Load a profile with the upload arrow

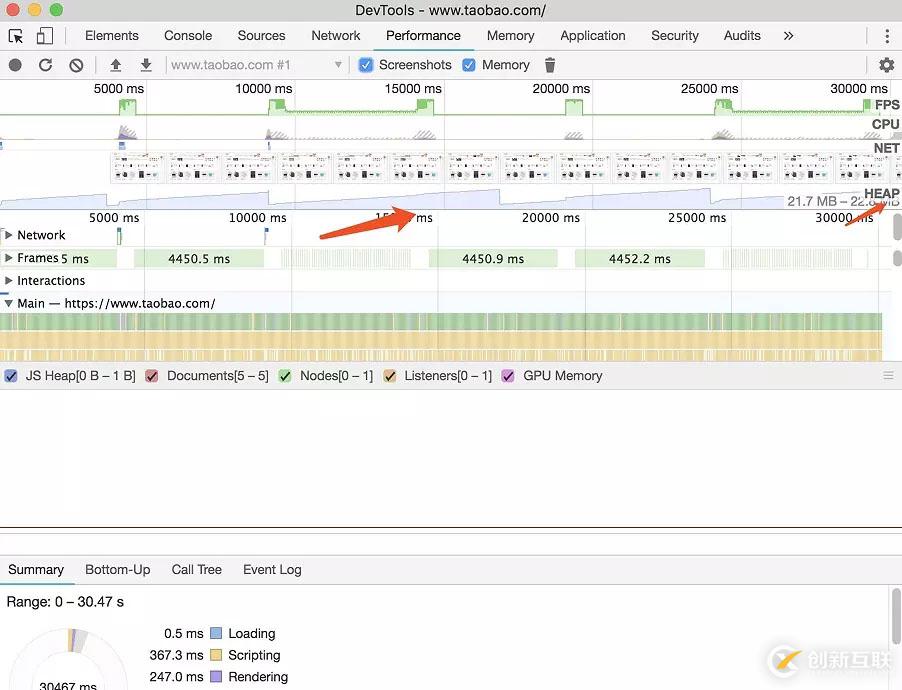[x=116, y=65]
